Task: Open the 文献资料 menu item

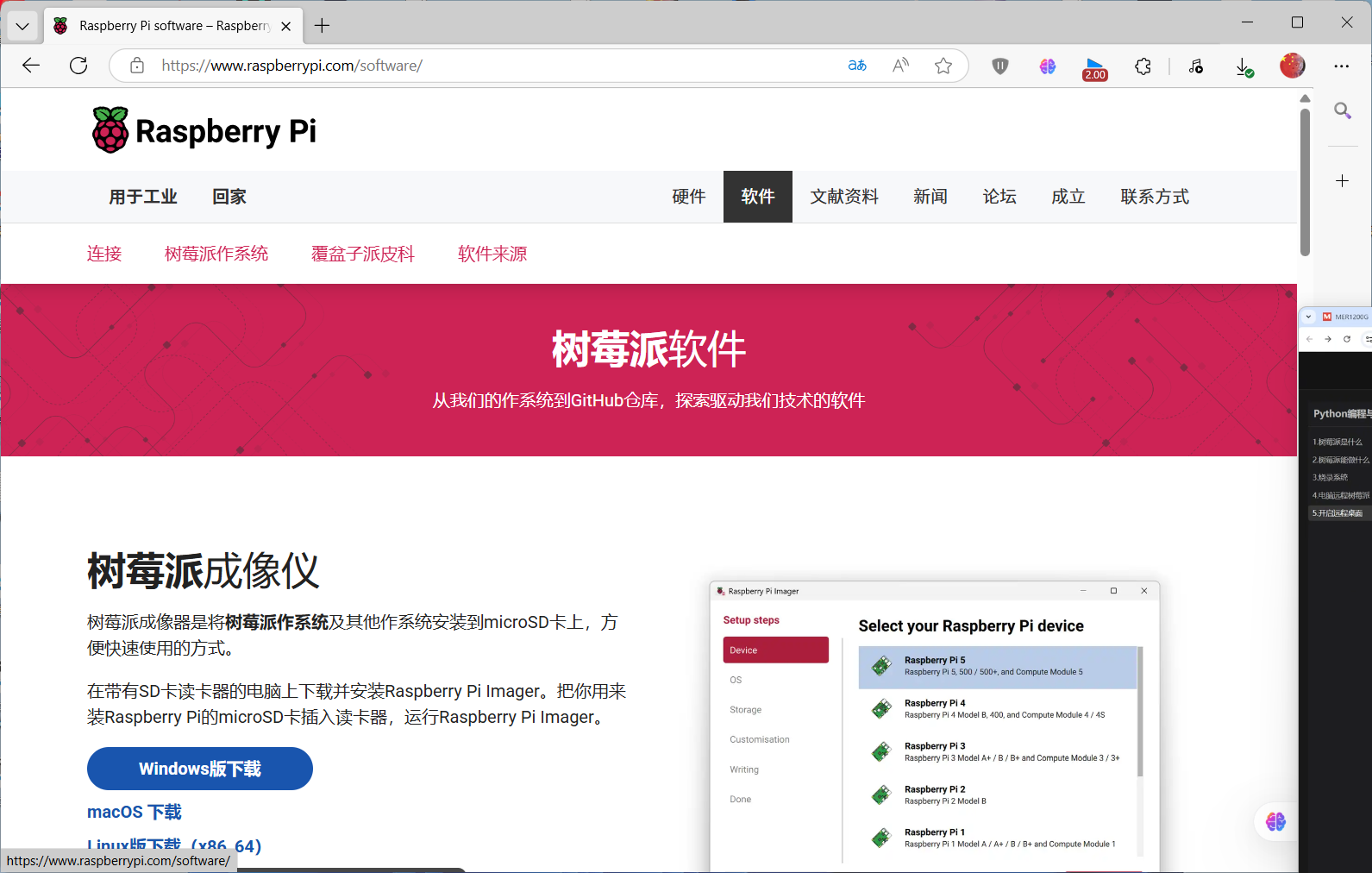Action: click(844, 197)
